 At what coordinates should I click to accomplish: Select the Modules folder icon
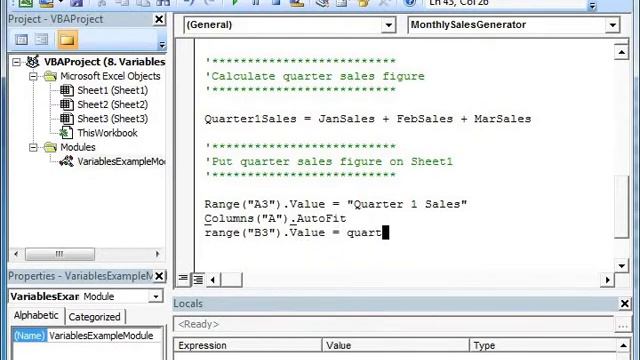point(50,147)
